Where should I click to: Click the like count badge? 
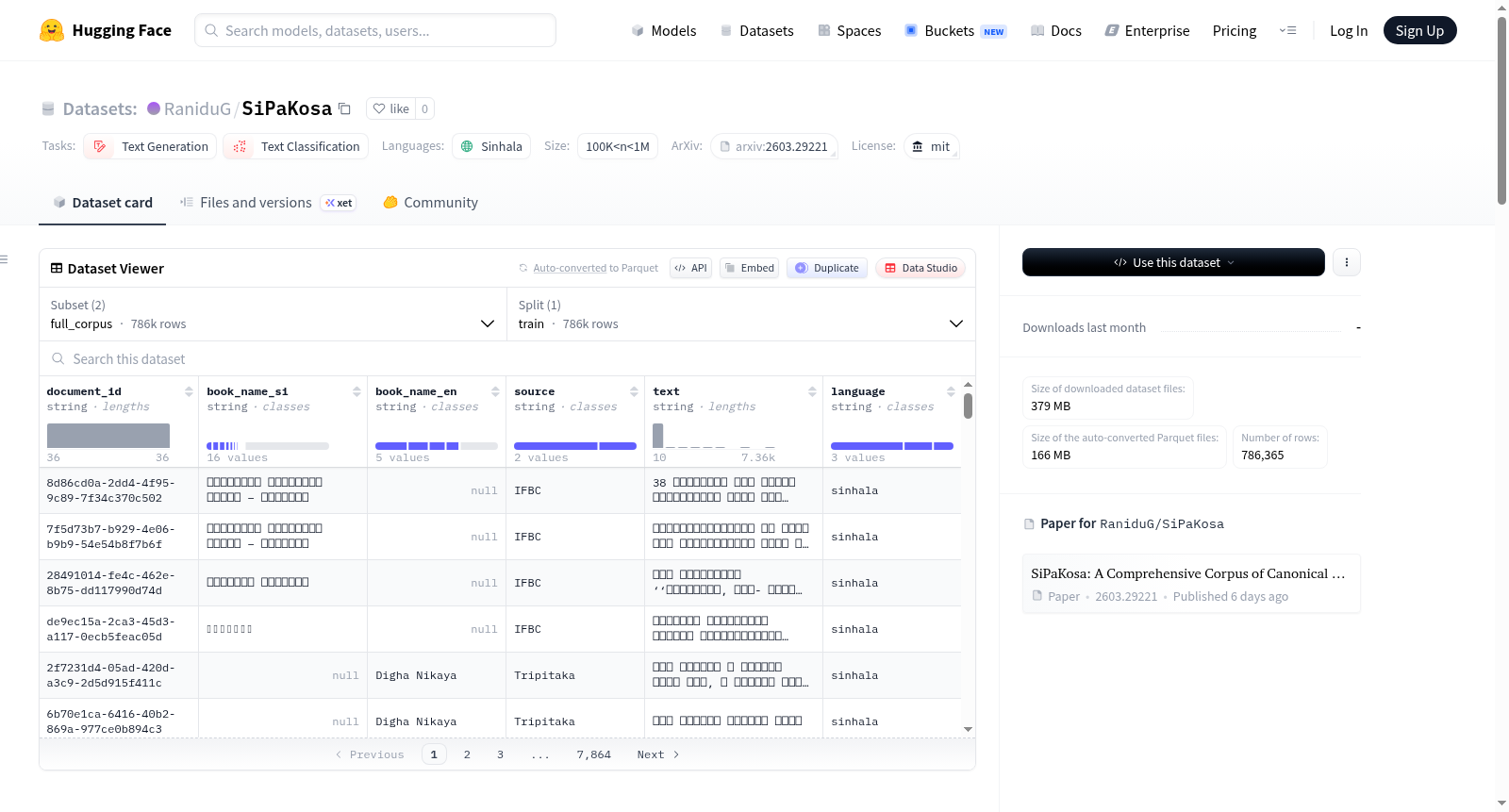click(x=424, y=108)
